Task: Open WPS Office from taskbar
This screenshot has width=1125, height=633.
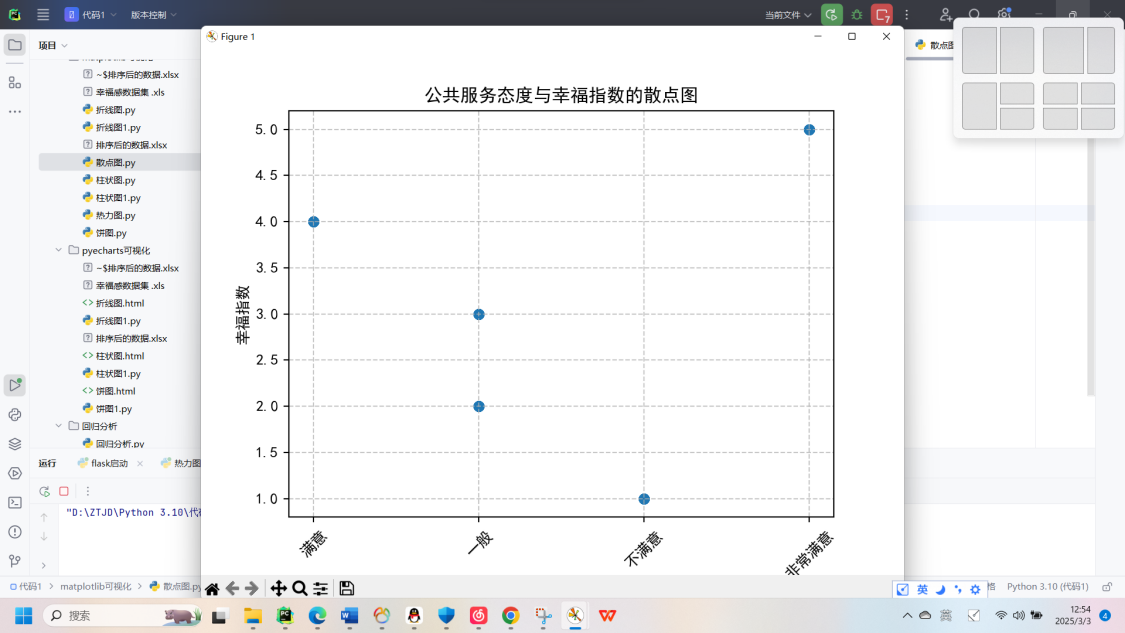Action: tap(607, 616)
